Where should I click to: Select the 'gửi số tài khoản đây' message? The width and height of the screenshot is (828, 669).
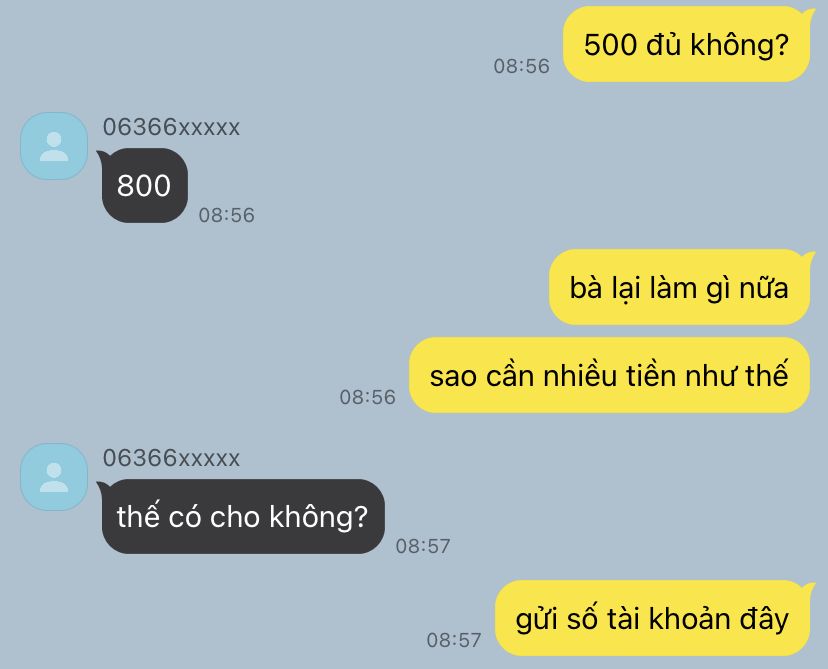(653, 618)
